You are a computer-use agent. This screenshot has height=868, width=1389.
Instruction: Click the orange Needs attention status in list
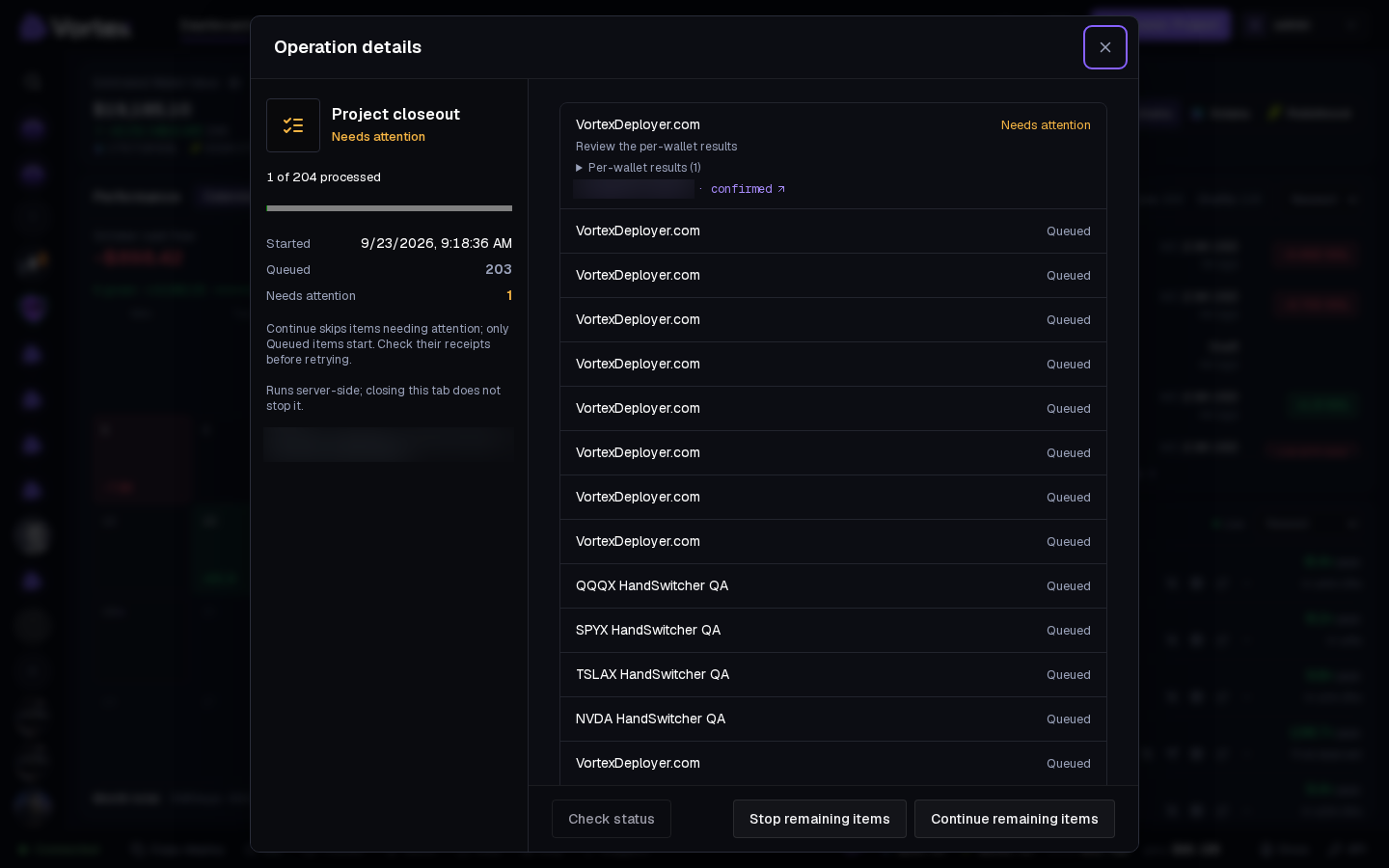point(1046,125)
